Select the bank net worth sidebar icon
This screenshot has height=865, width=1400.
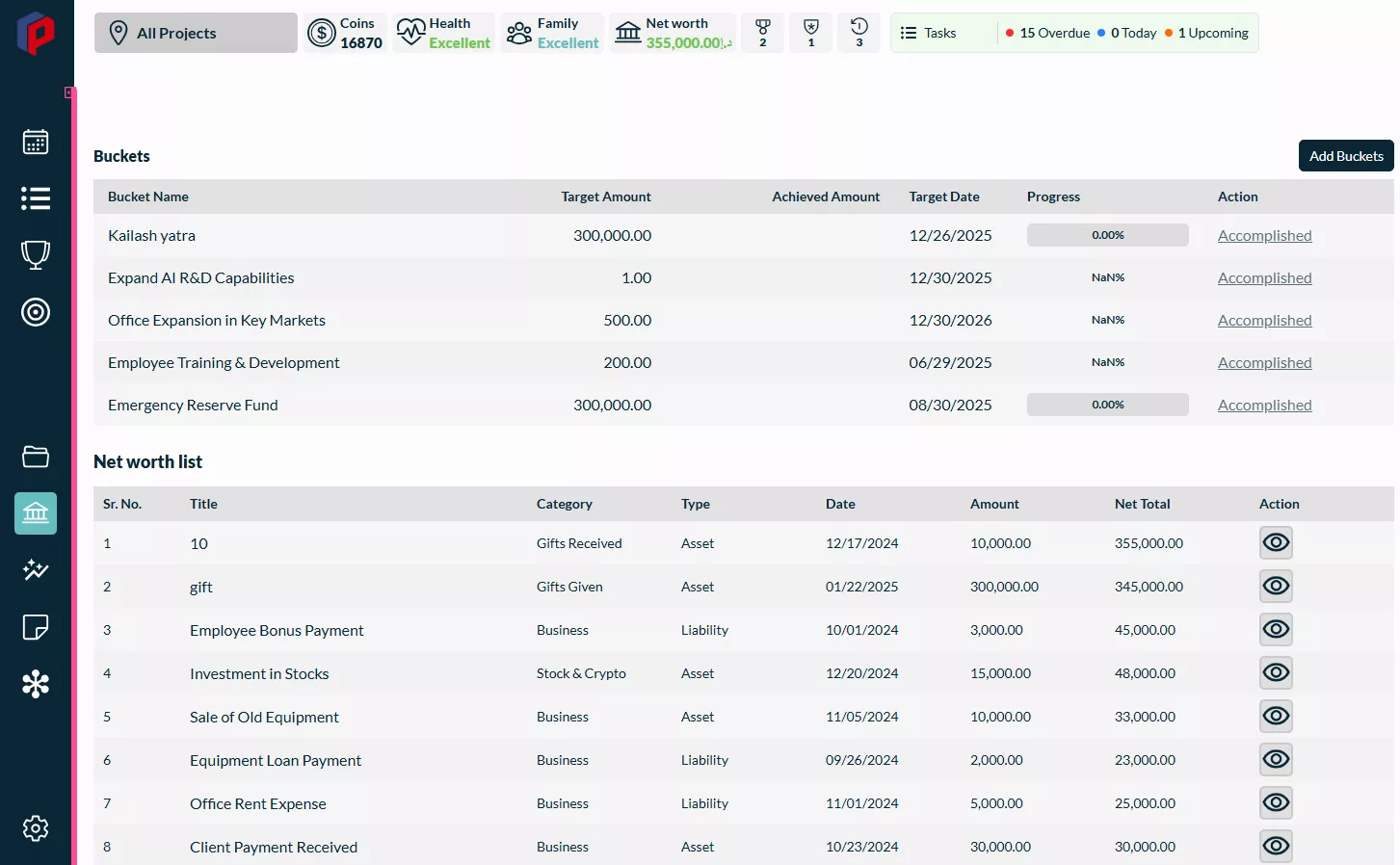tap(36, 513)
